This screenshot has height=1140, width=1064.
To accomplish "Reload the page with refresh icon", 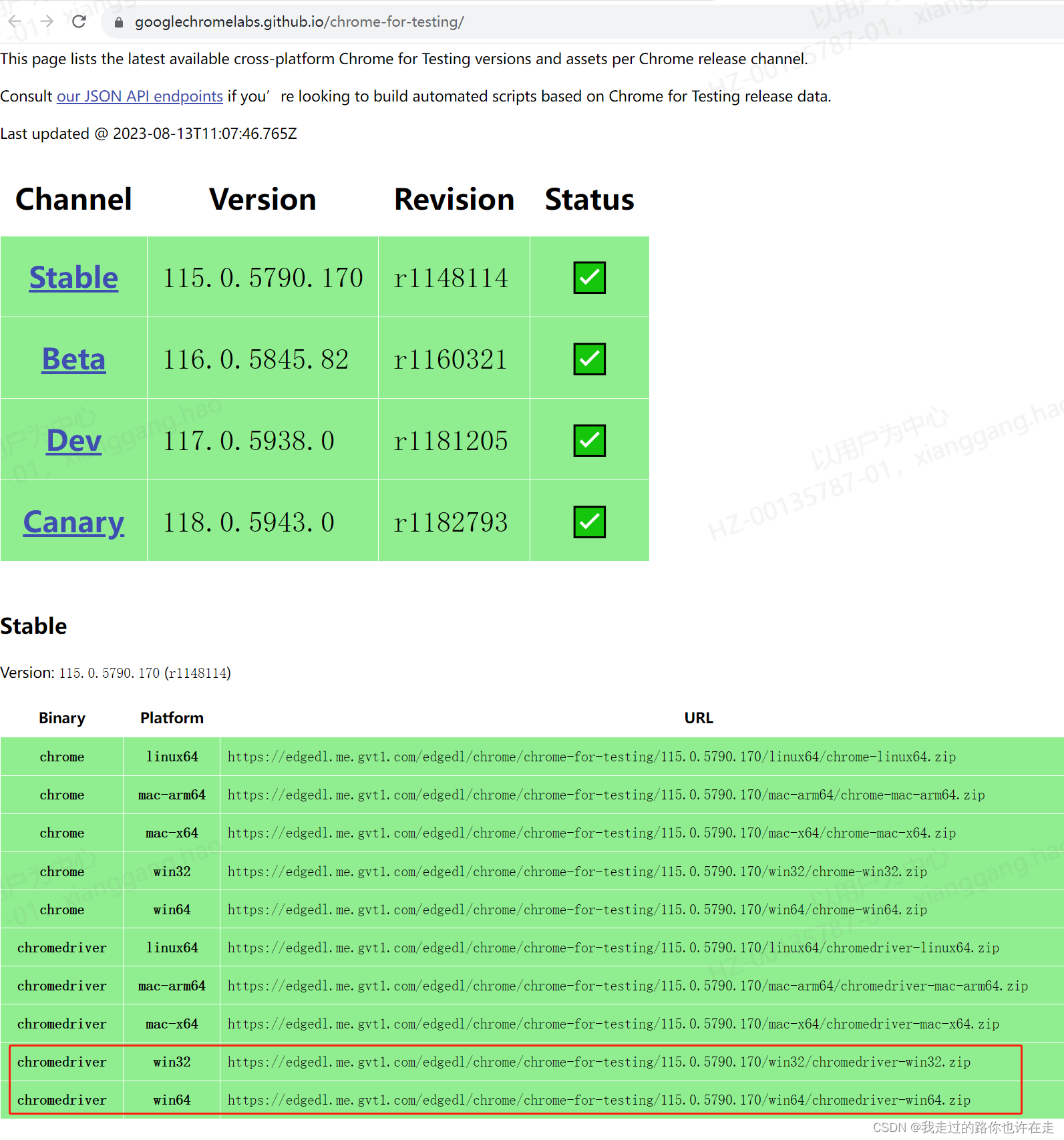I will [79, 21].
